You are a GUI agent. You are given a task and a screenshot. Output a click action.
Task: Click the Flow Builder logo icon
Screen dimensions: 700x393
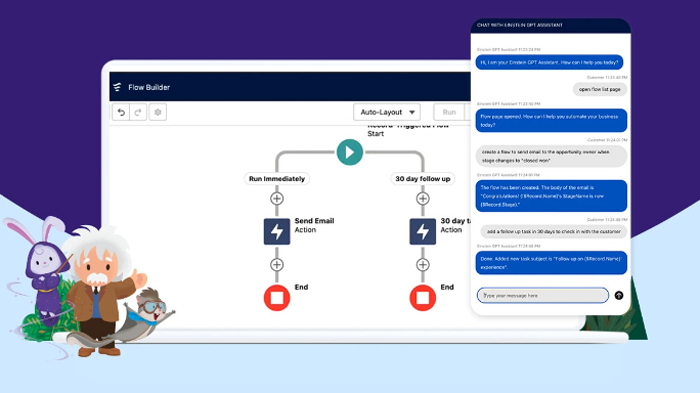[117, 87]
